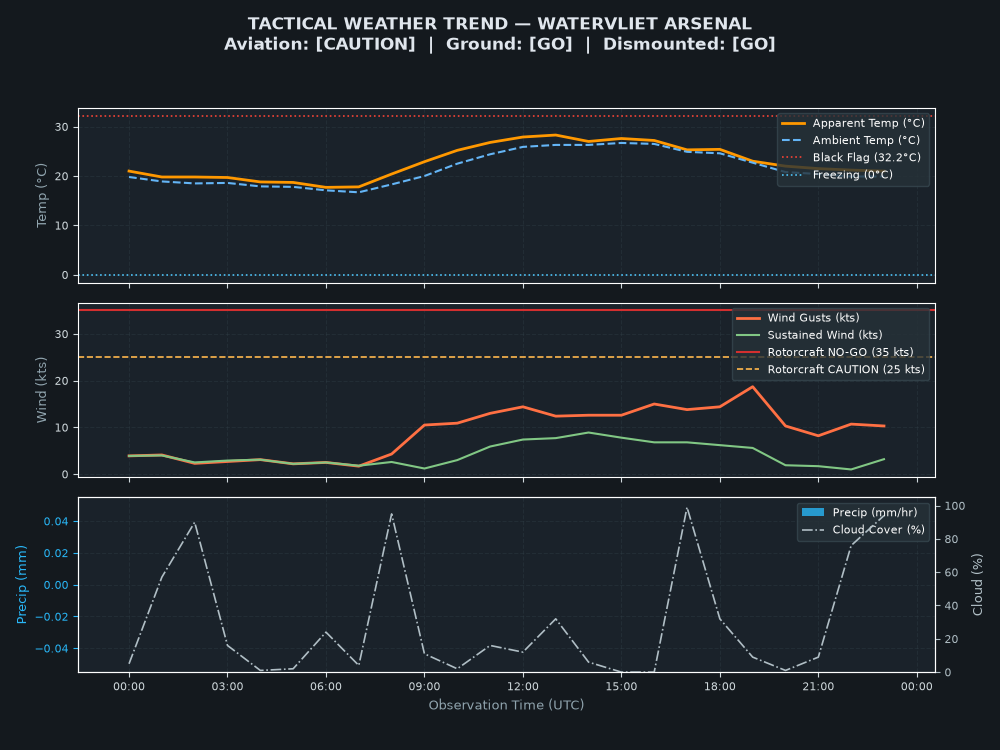Click the '15:00' time tick label
Image resolution: width=1000 pixels, height=750 pixels.
coord(621,686)
